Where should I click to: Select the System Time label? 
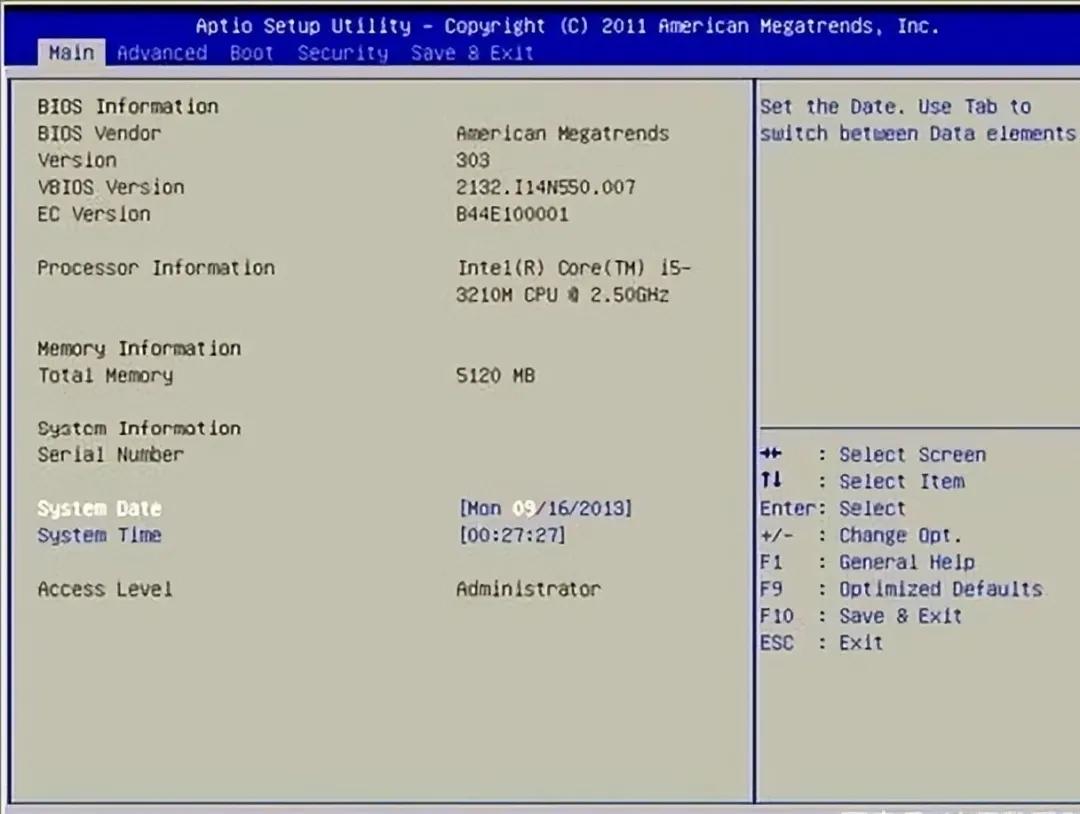click(99, 535)
